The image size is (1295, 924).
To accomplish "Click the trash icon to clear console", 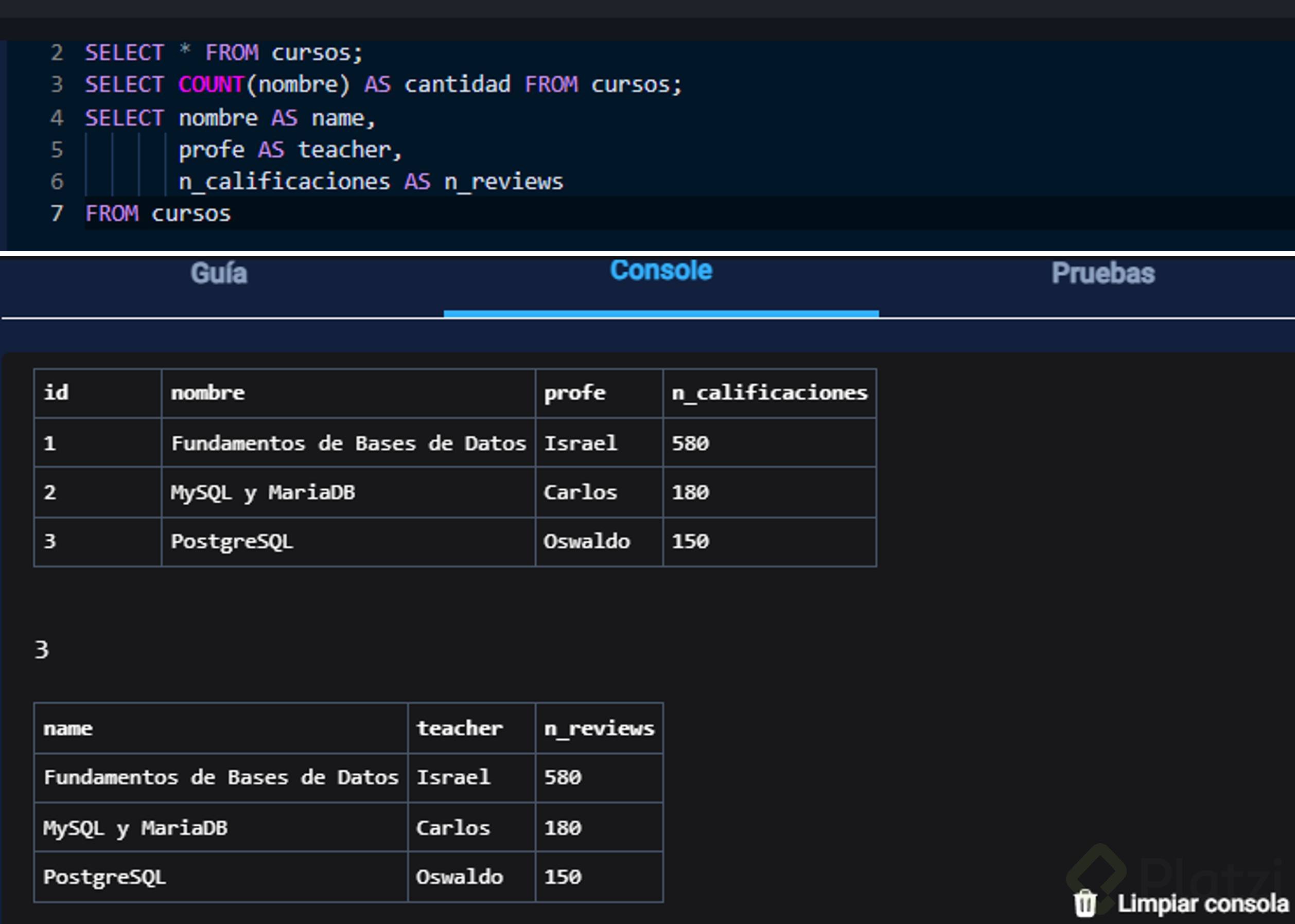I will click(1084, 903).
